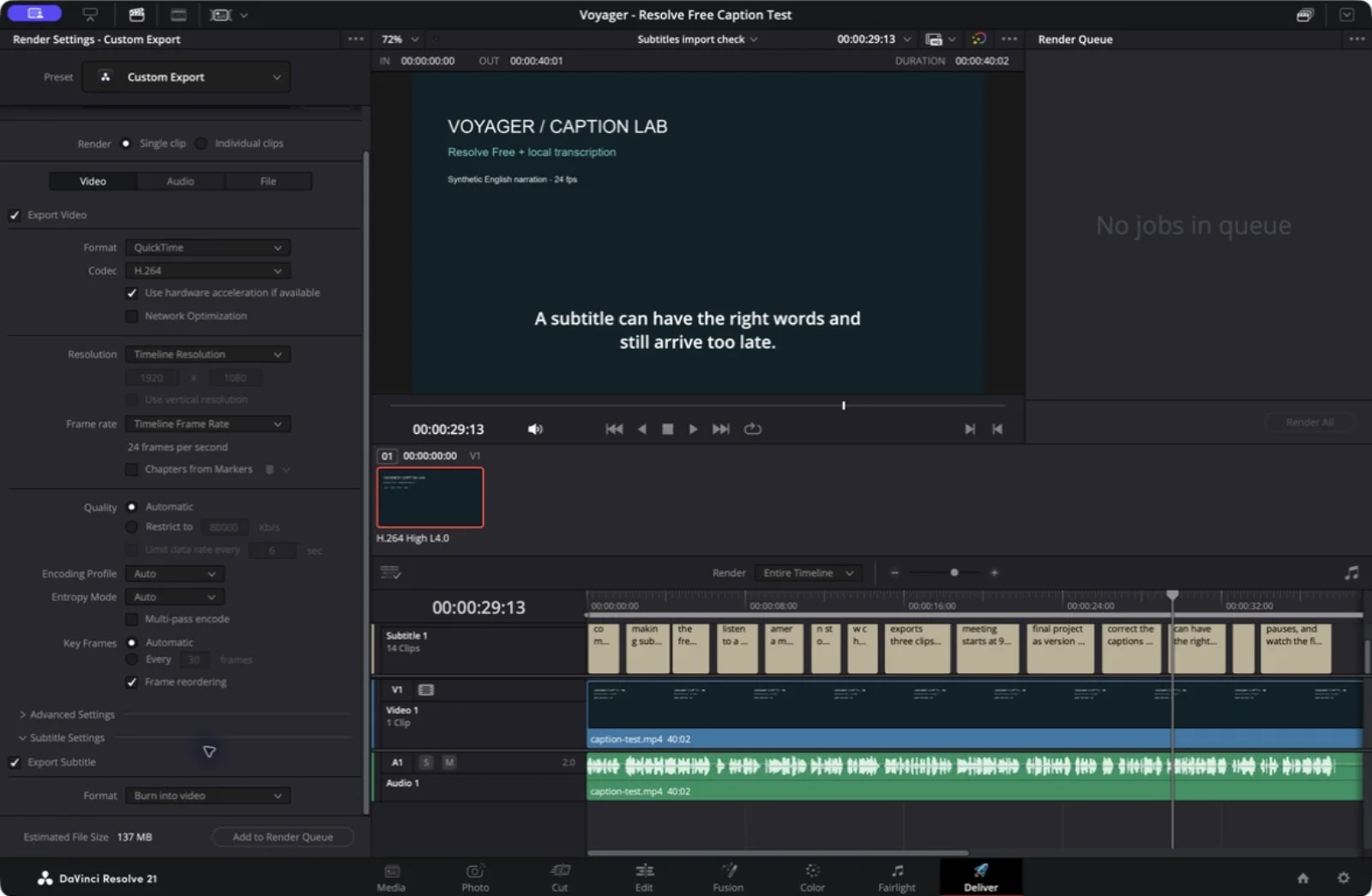Open the Tape panel icon
Screen dimensions: 1372x896
(x=90, y=15)
